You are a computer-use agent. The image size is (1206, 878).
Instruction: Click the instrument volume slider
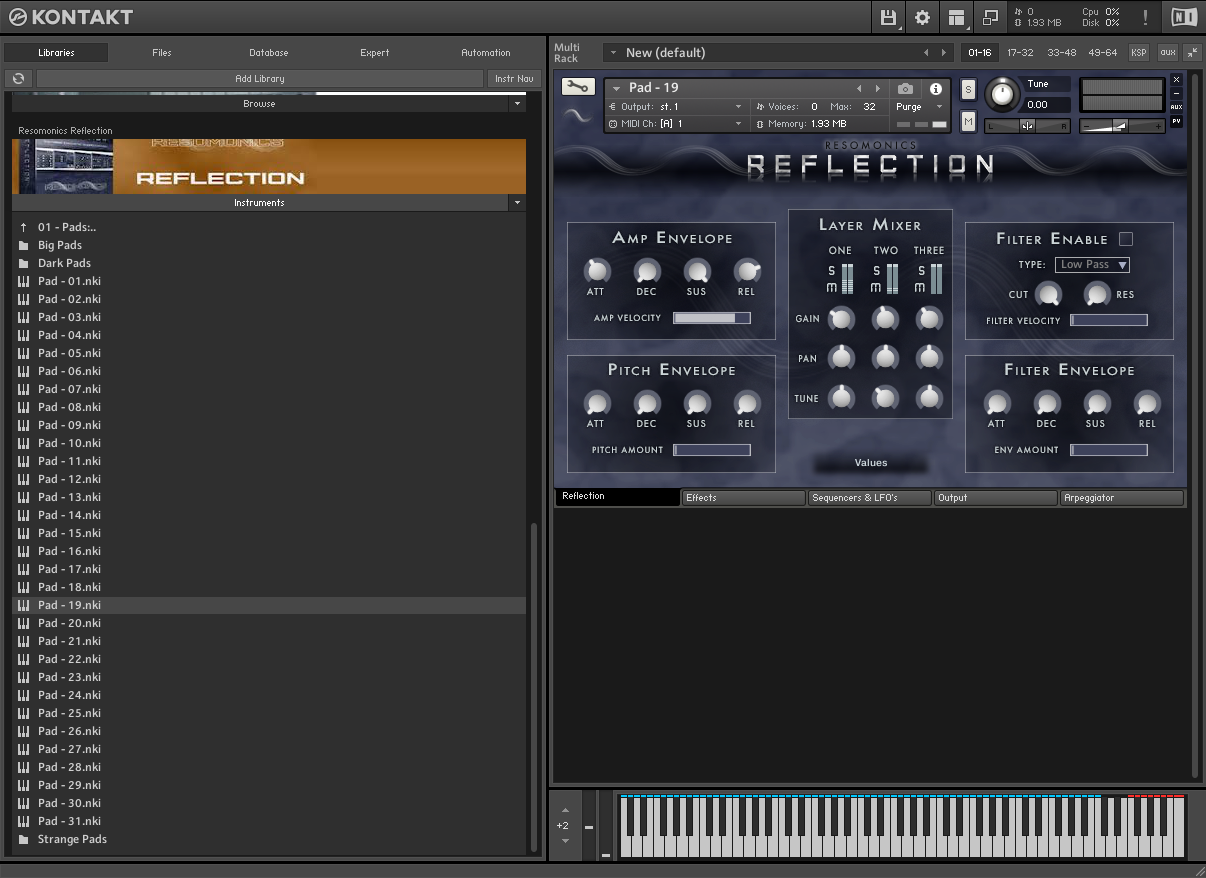click(x=1123, y=126)
